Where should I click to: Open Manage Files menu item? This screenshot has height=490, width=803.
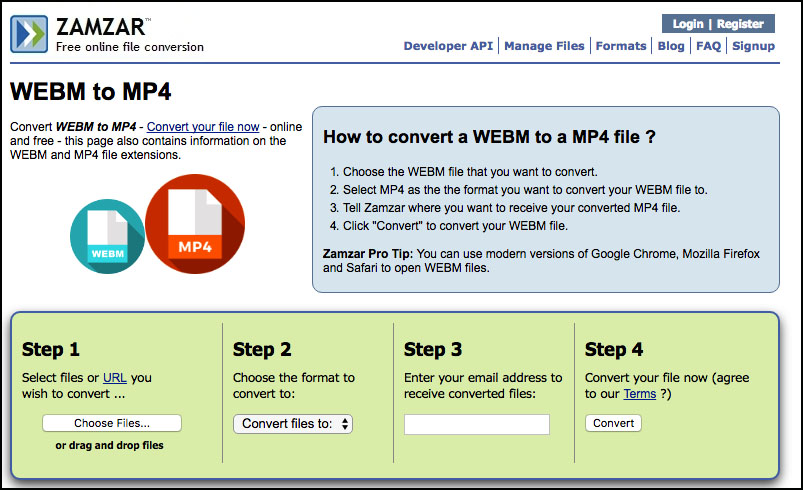click(544, 46)
